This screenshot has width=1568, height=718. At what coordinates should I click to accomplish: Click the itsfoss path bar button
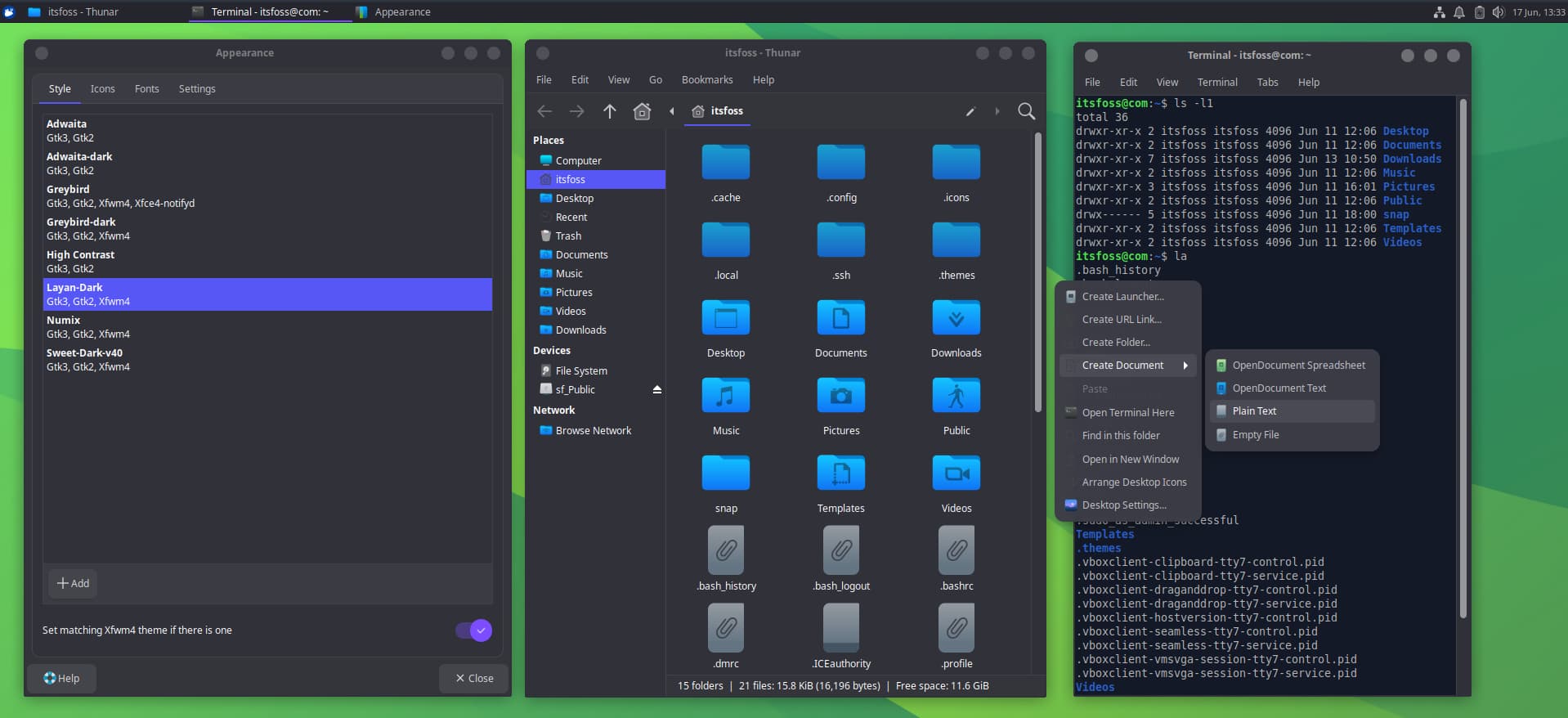point(717,111)
